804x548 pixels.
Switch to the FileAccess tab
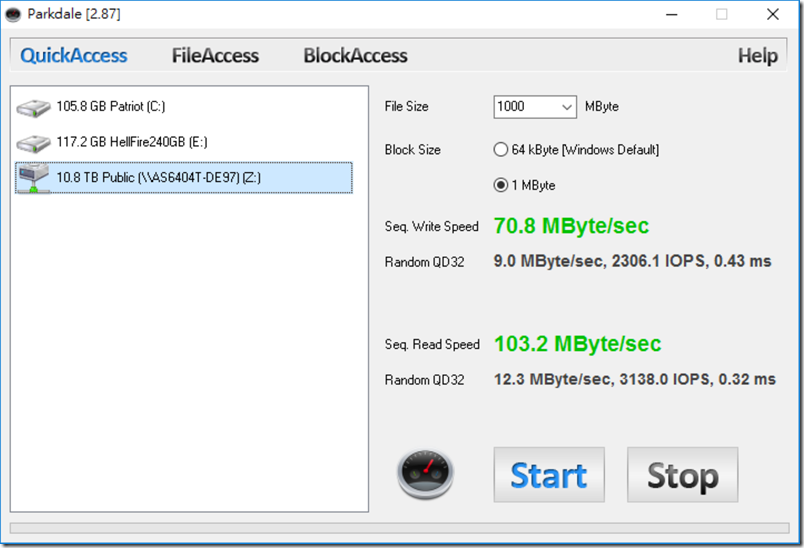coord(215,55)
